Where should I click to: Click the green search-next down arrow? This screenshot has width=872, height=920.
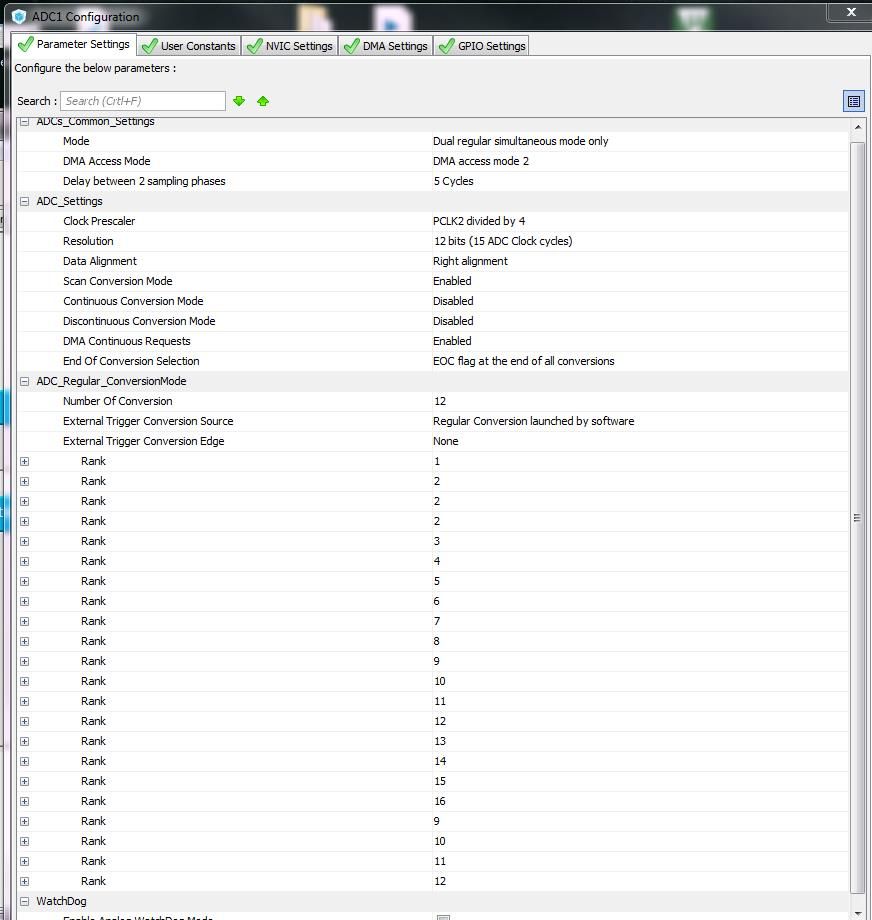point(239,101)
